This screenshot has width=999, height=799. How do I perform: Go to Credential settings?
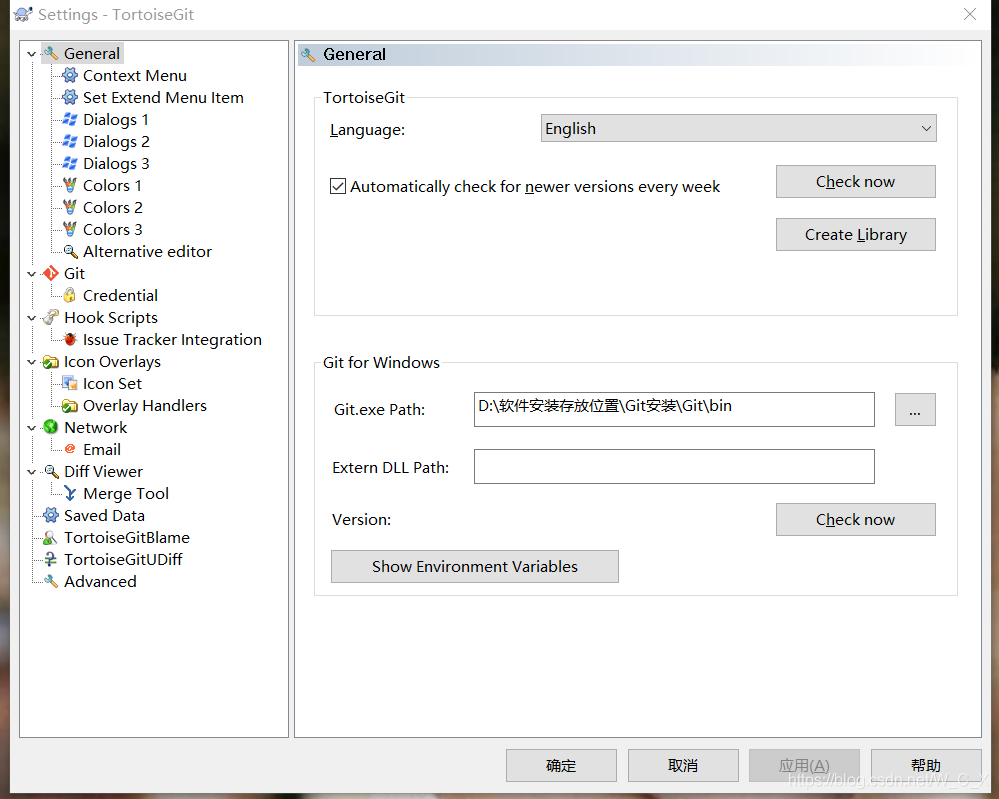(x=120, y=296)
